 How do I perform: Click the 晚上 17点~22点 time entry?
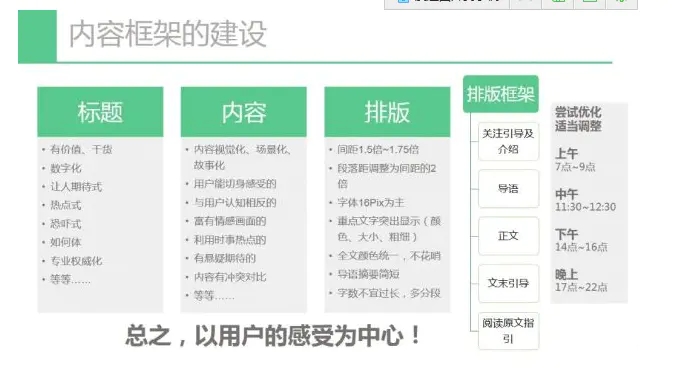coord(581,280)
